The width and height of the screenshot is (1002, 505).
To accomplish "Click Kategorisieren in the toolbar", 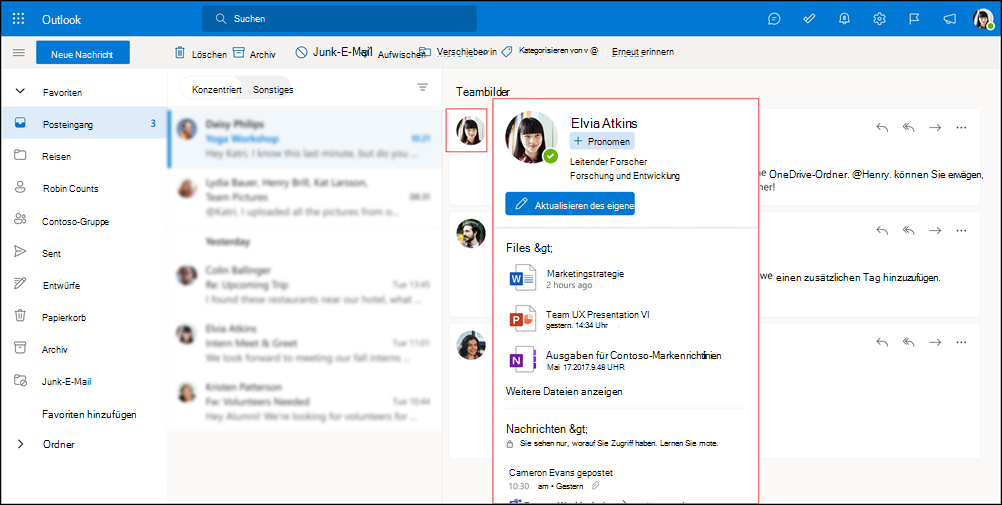I will [550, 51].
